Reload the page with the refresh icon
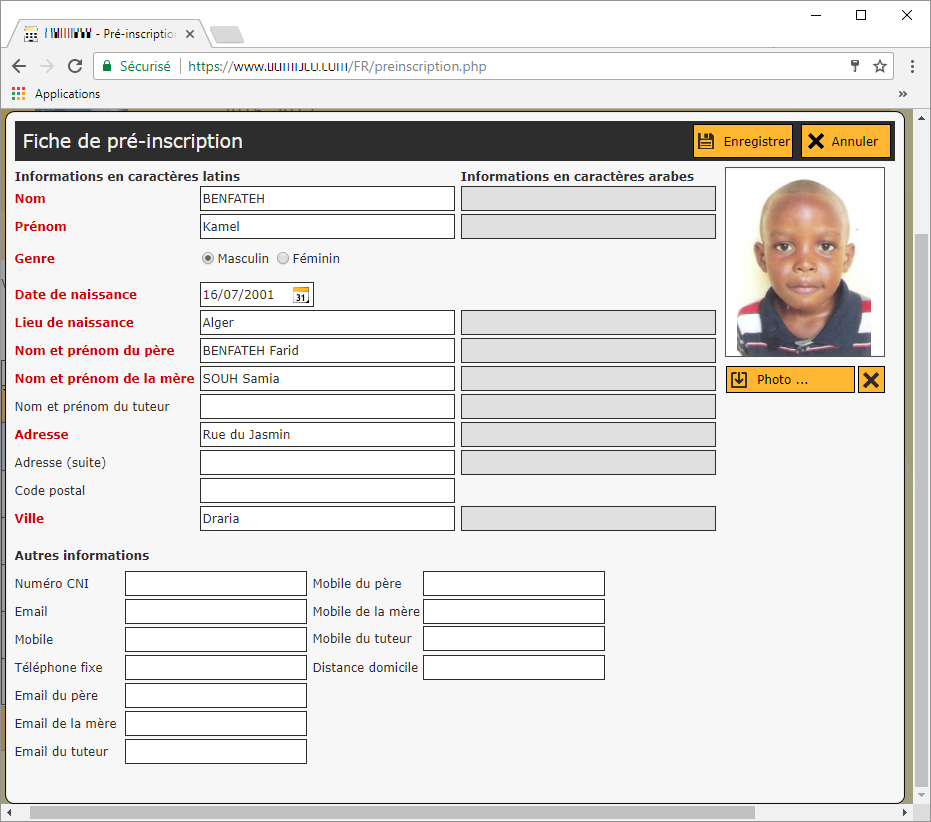Viewport: 931px width, 822px height. 75,66
